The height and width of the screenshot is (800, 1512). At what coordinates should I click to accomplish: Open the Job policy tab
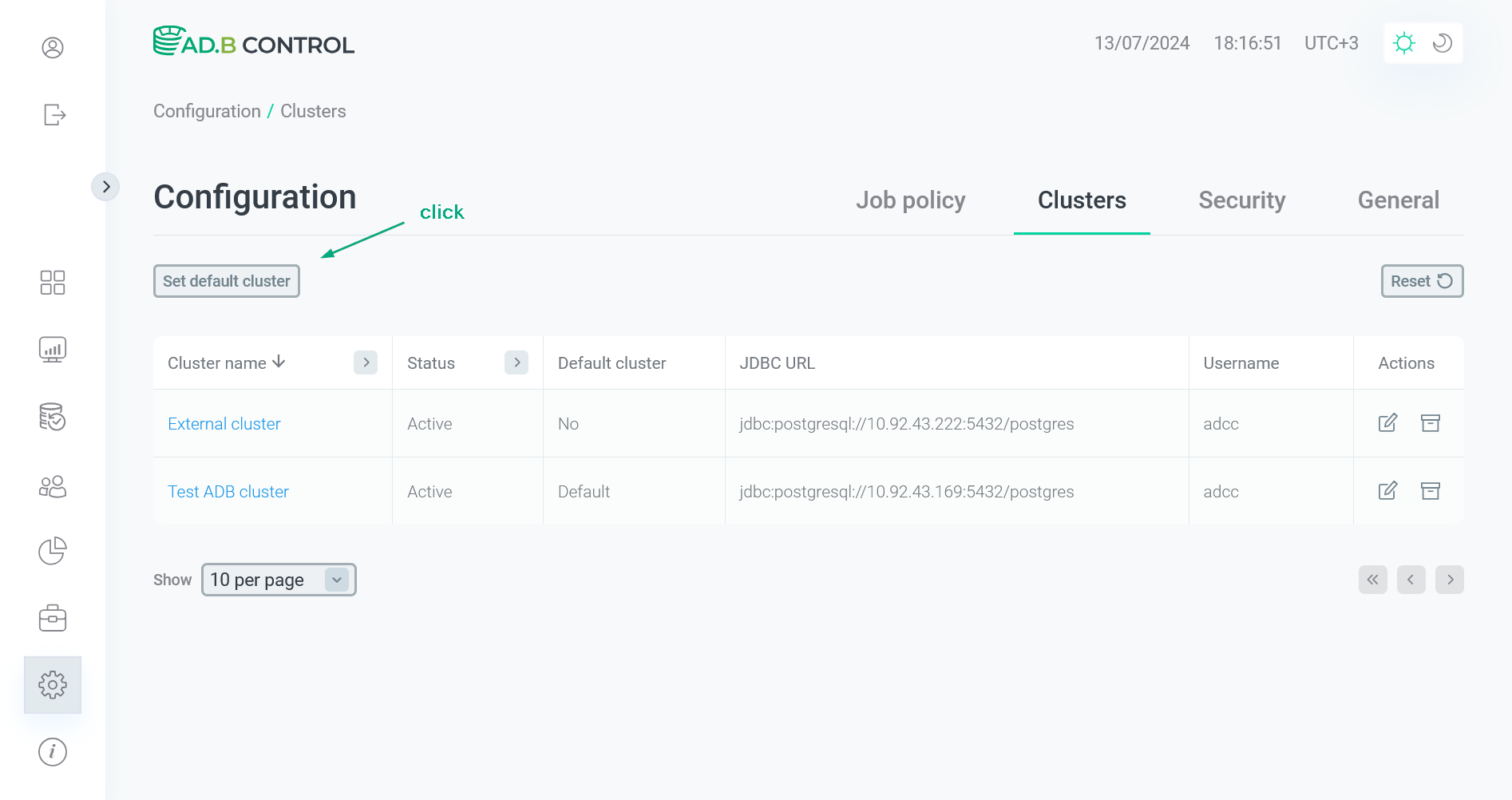click(x=911, y=200)
